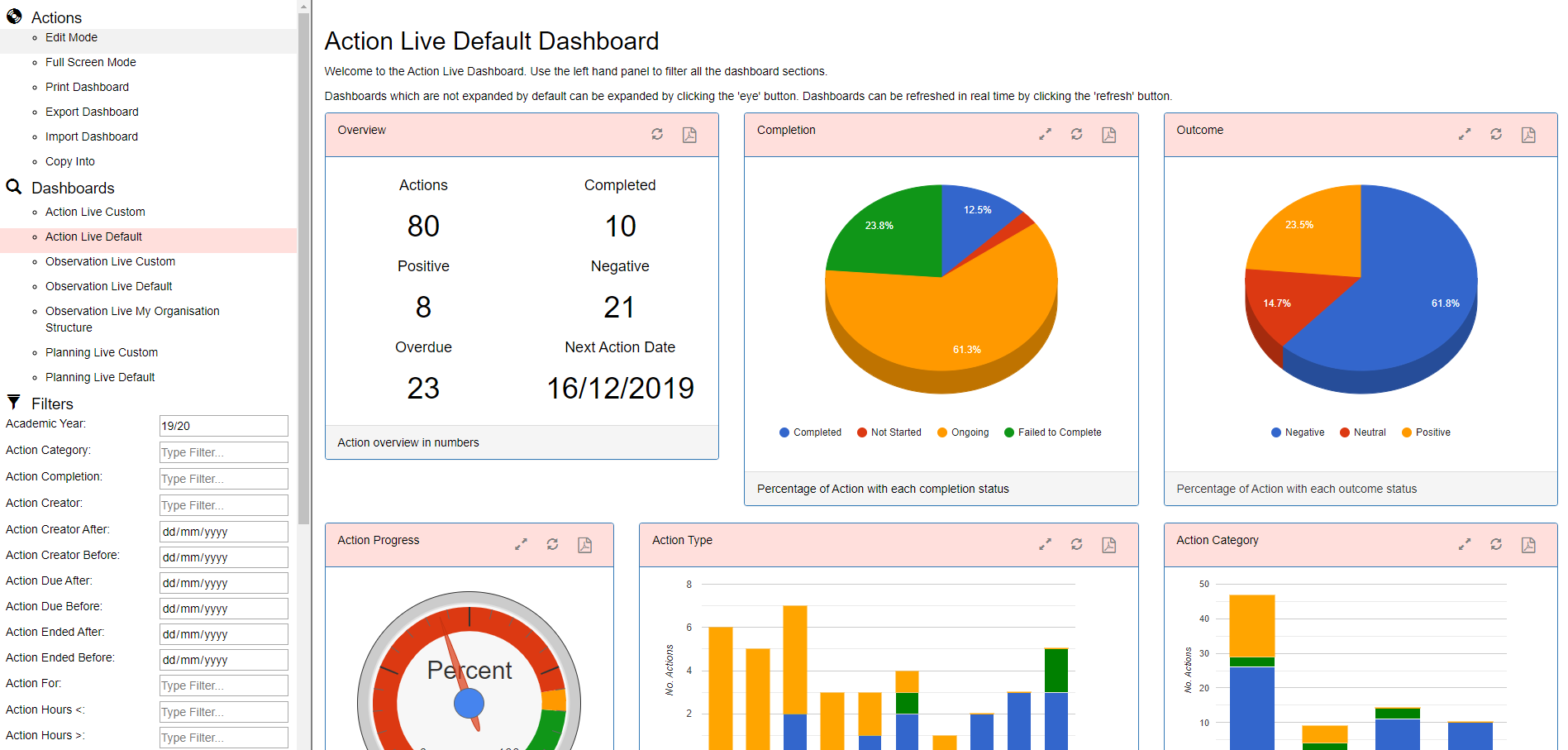
Task: Open the Action For type filter
Action: click(x=224, y=686)
